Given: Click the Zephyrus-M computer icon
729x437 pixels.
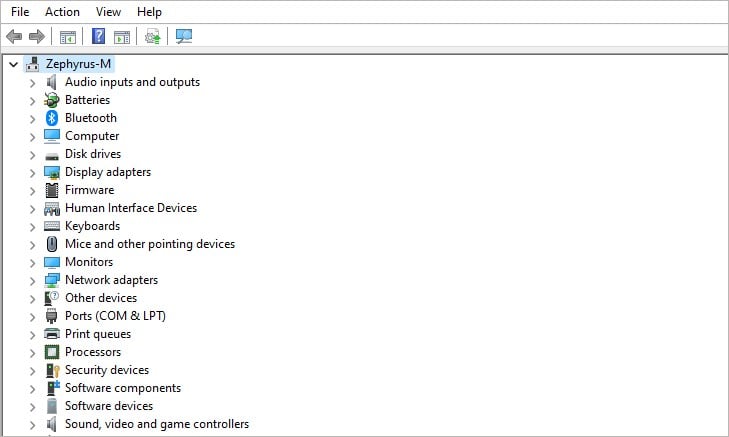Looking at the screenshot, I should [x=33, y=64].
